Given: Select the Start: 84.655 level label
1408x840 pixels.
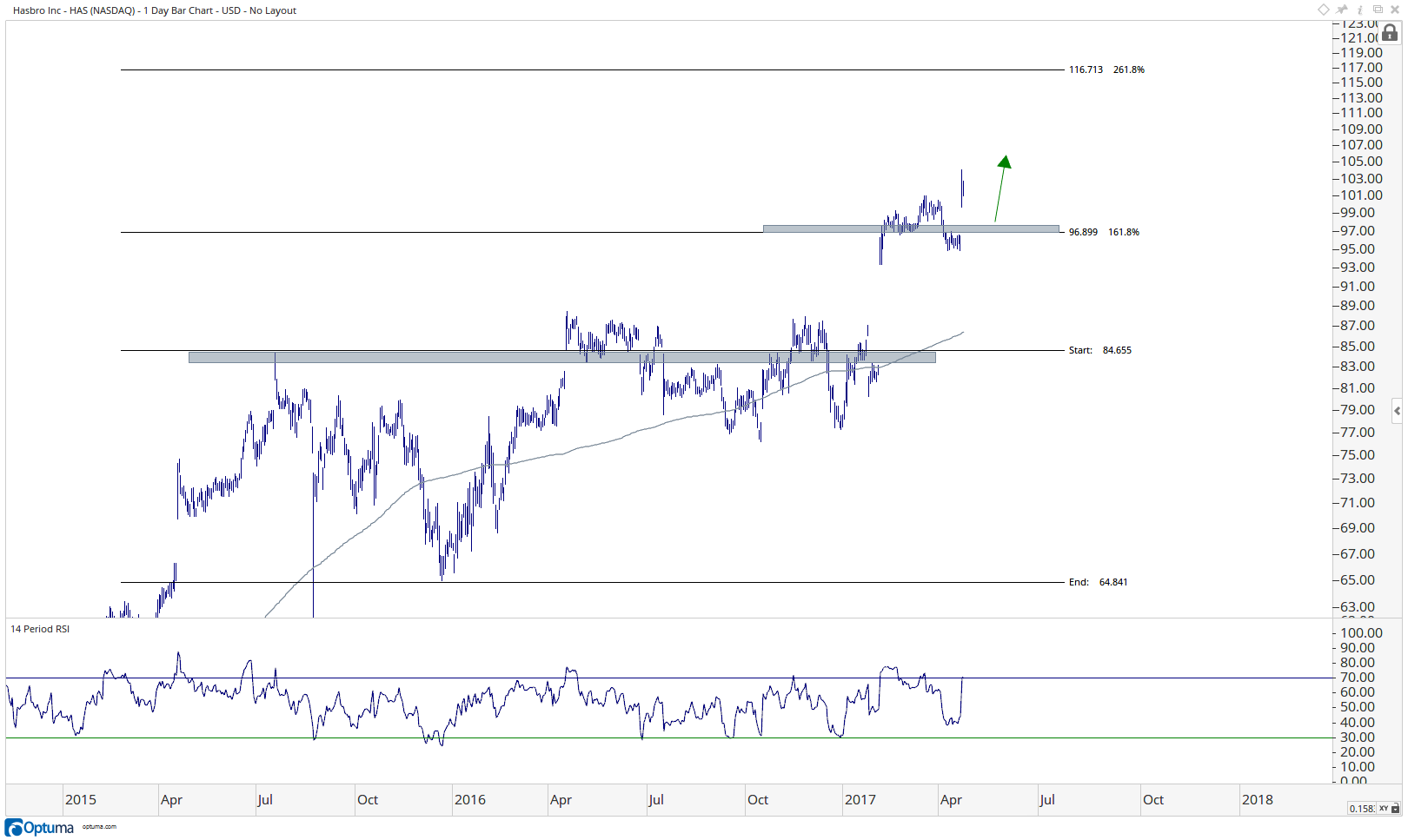Looking at the screenshot, I should click(x=1100, y=350).
